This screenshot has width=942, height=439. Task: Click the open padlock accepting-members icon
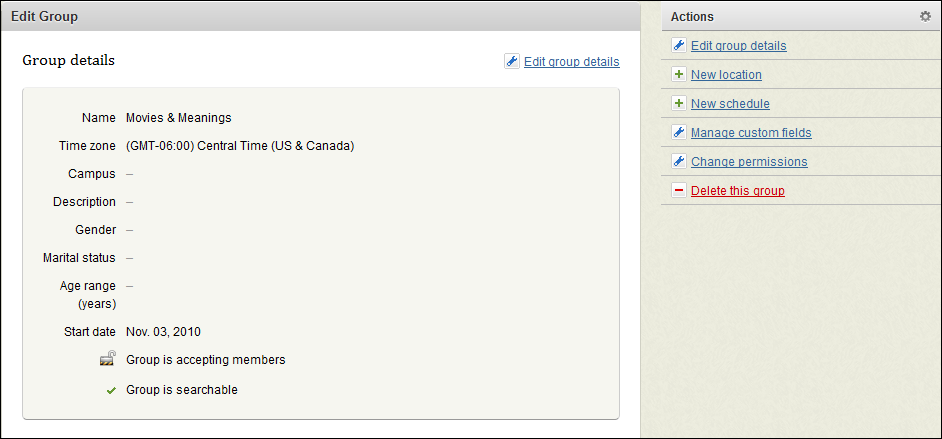(x=108, y=359)
